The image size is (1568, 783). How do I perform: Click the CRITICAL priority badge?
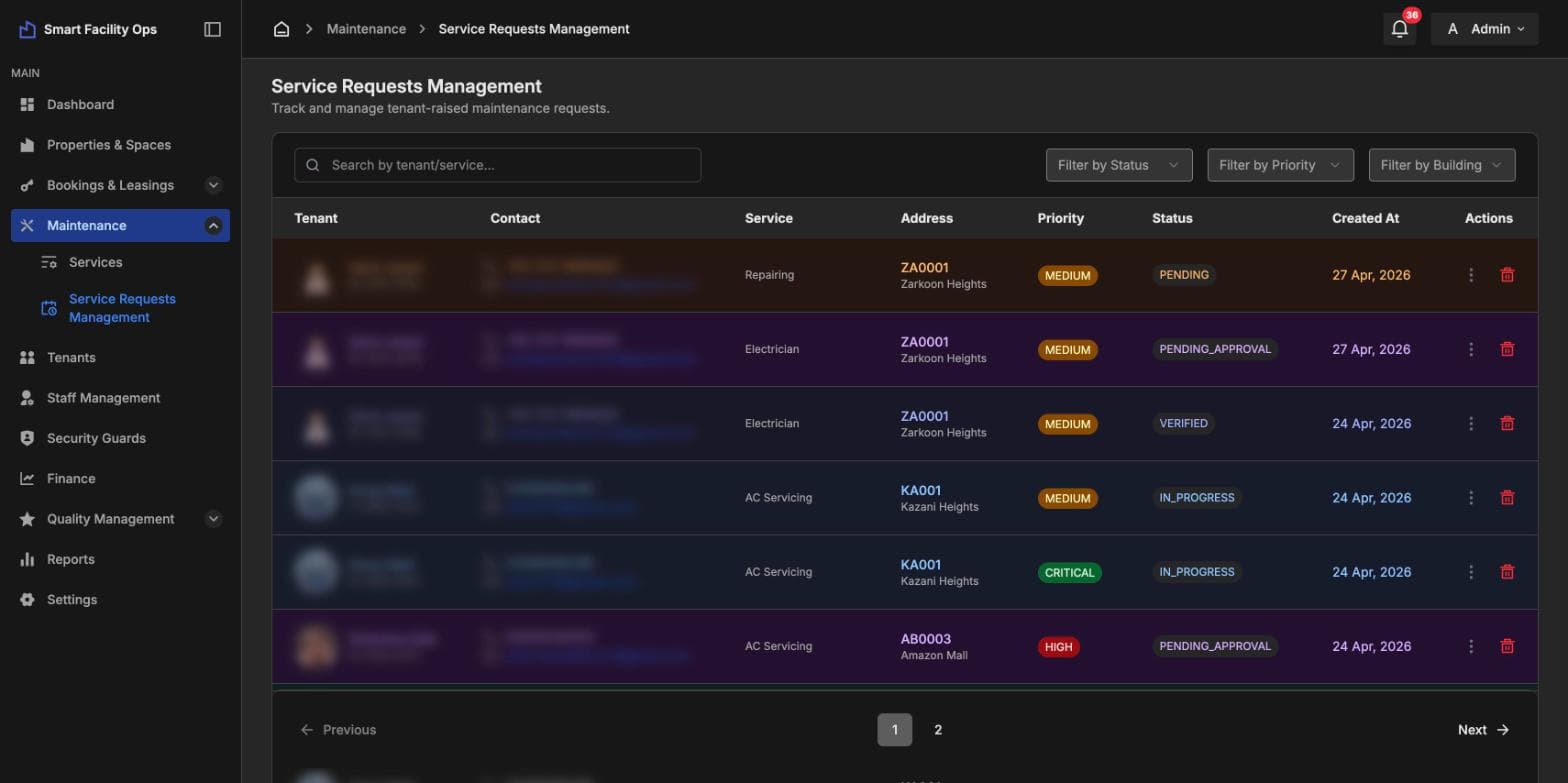tap(1069, 573)
